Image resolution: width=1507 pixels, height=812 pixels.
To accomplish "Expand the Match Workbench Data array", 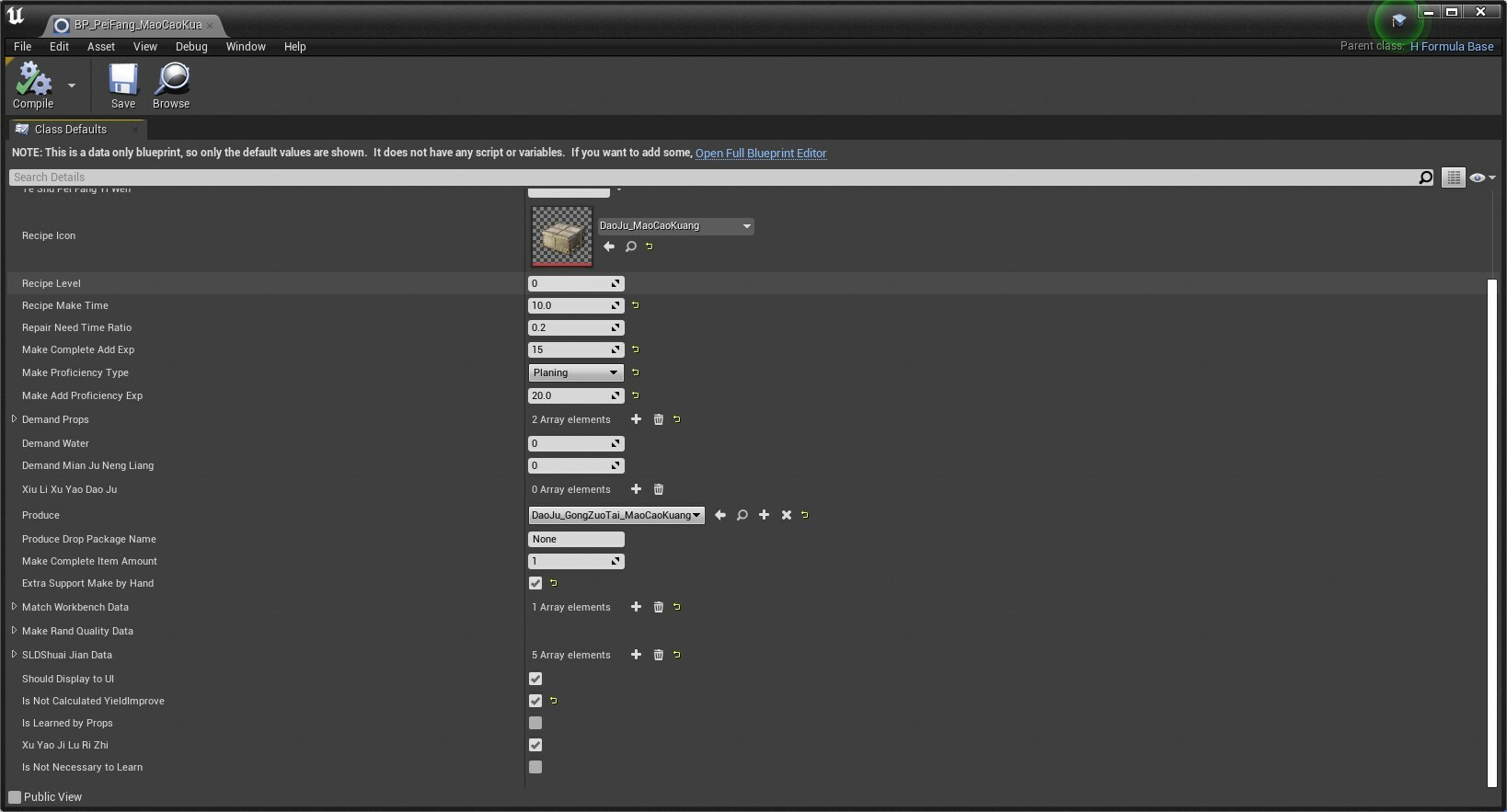I will tap(14, 607).
